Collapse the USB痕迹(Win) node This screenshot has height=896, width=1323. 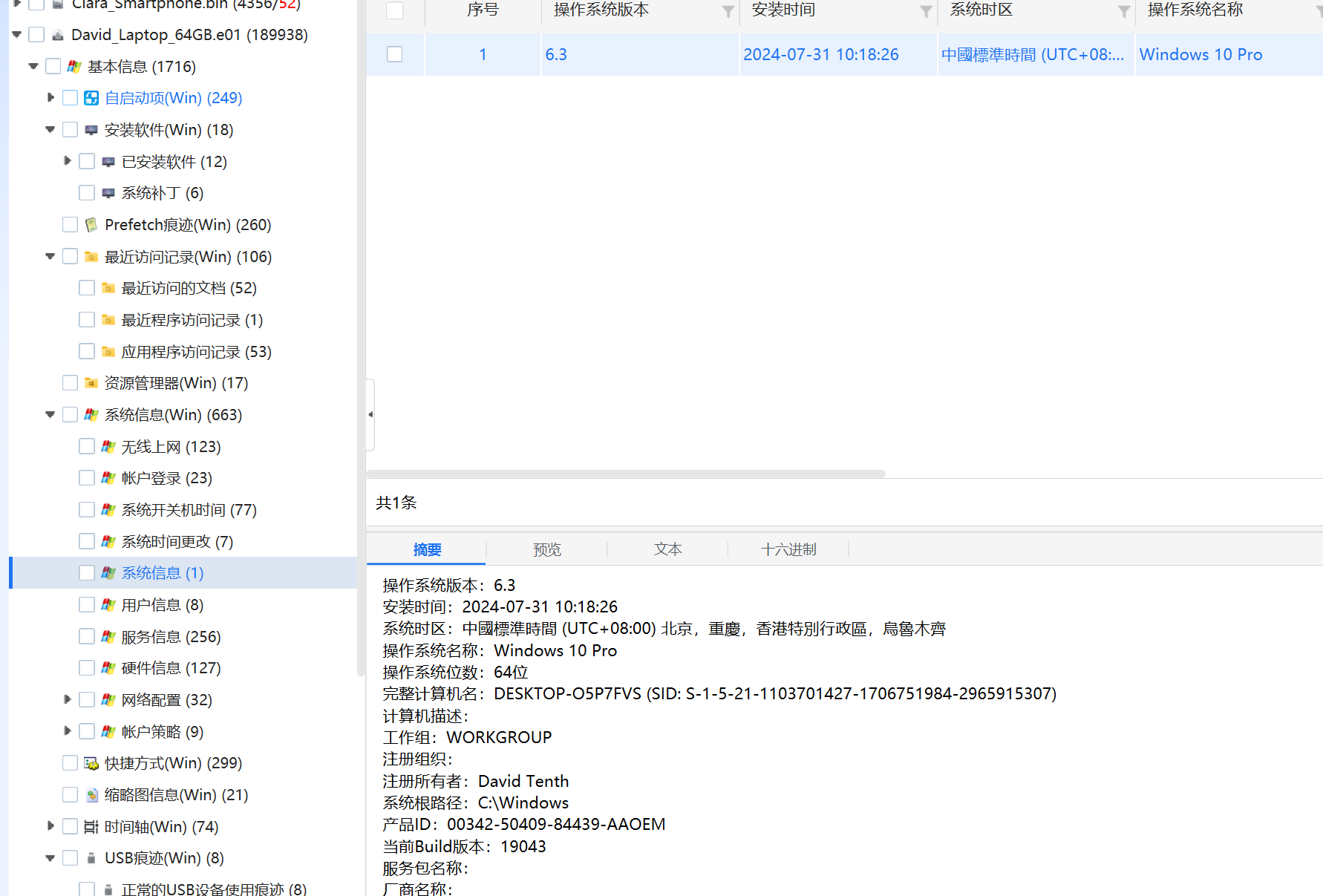[50, 858]
